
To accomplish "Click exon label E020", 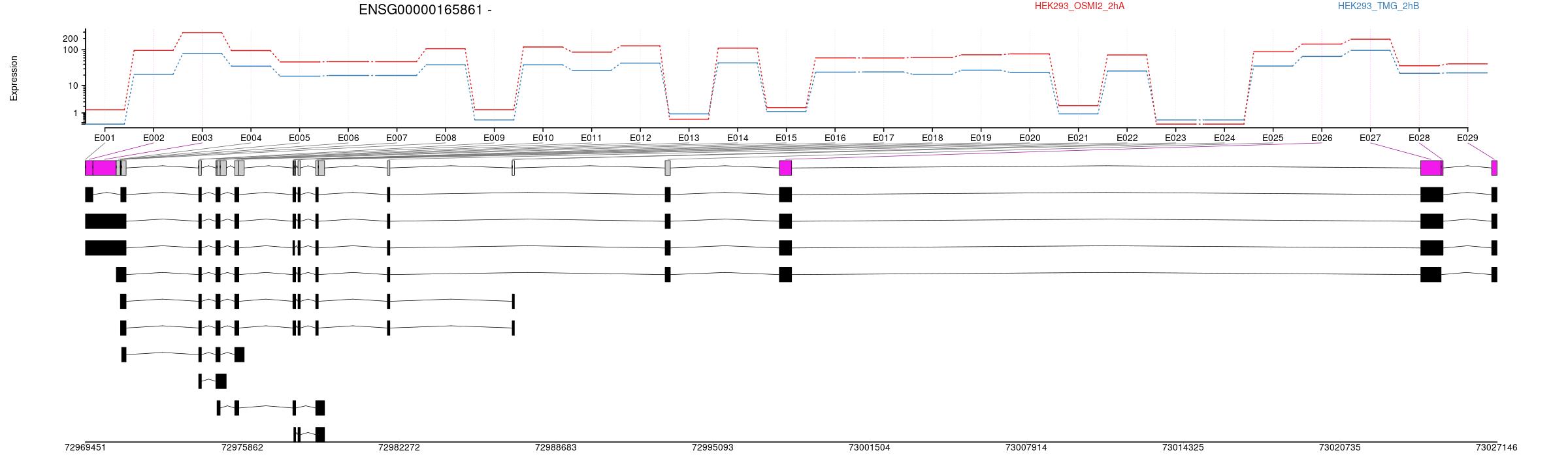I will click(1030, 138).
